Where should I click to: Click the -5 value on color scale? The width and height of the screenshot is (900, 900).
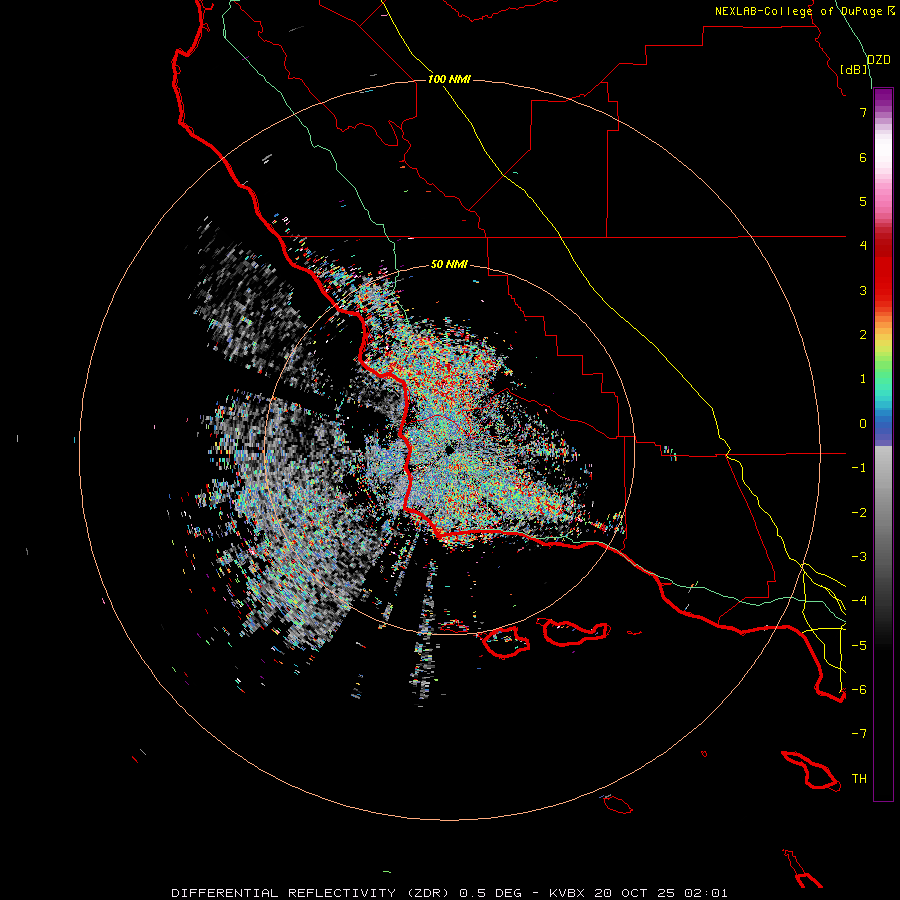(859, 646)
